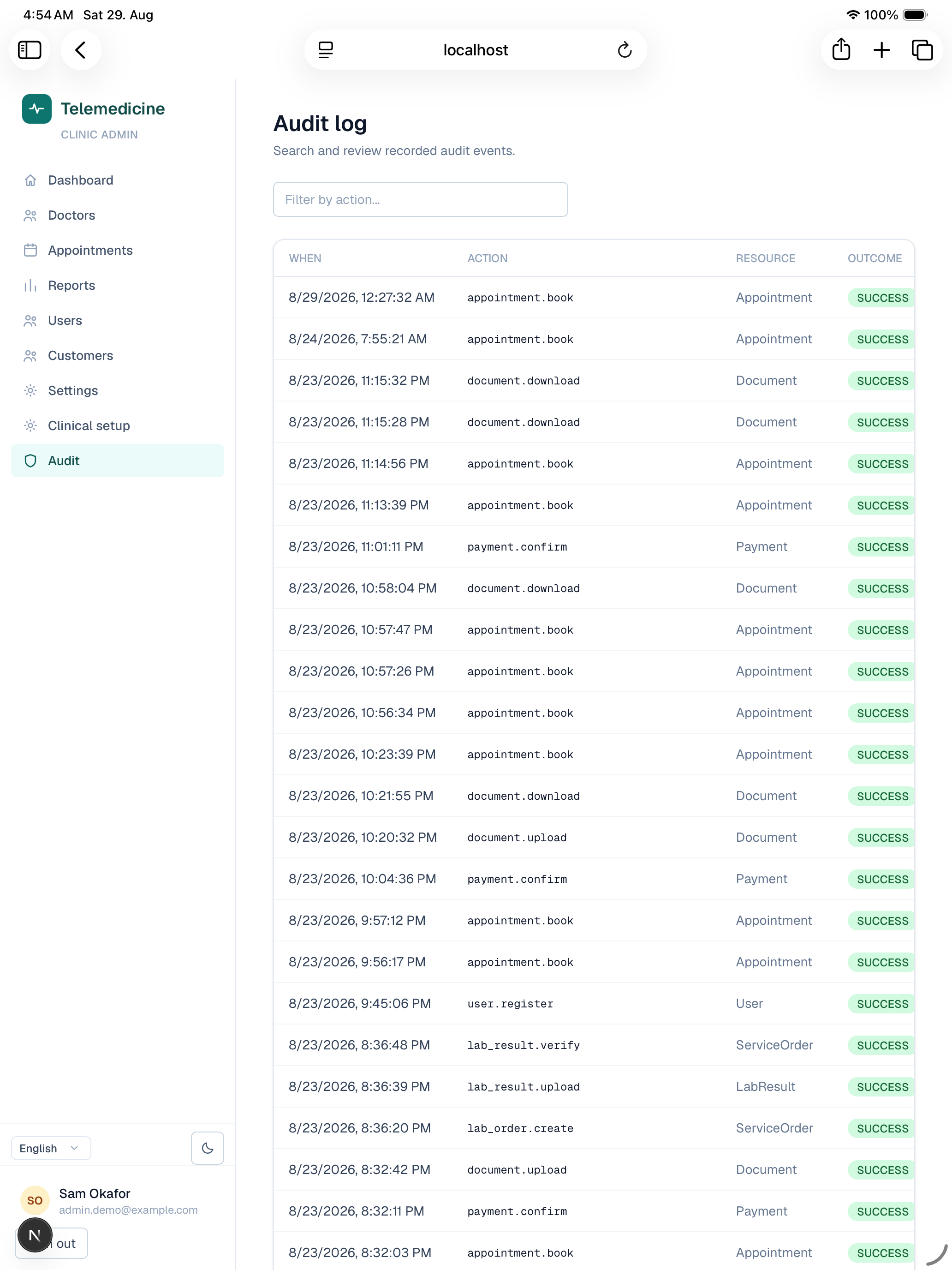
Task: Click admin.demo@example.com email text
Action: click(x=129, y=1210)
